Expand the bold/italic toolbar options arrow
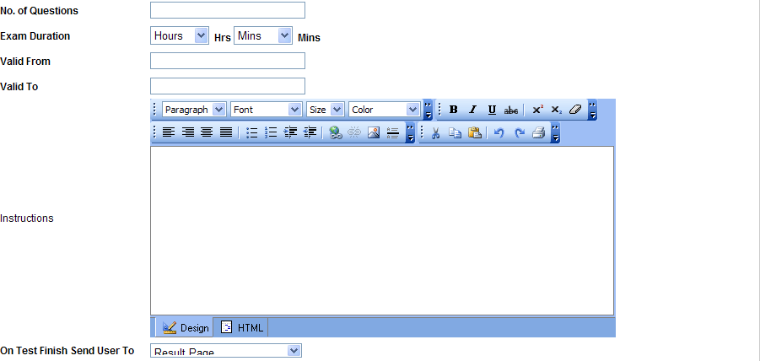 coord(592,110)
